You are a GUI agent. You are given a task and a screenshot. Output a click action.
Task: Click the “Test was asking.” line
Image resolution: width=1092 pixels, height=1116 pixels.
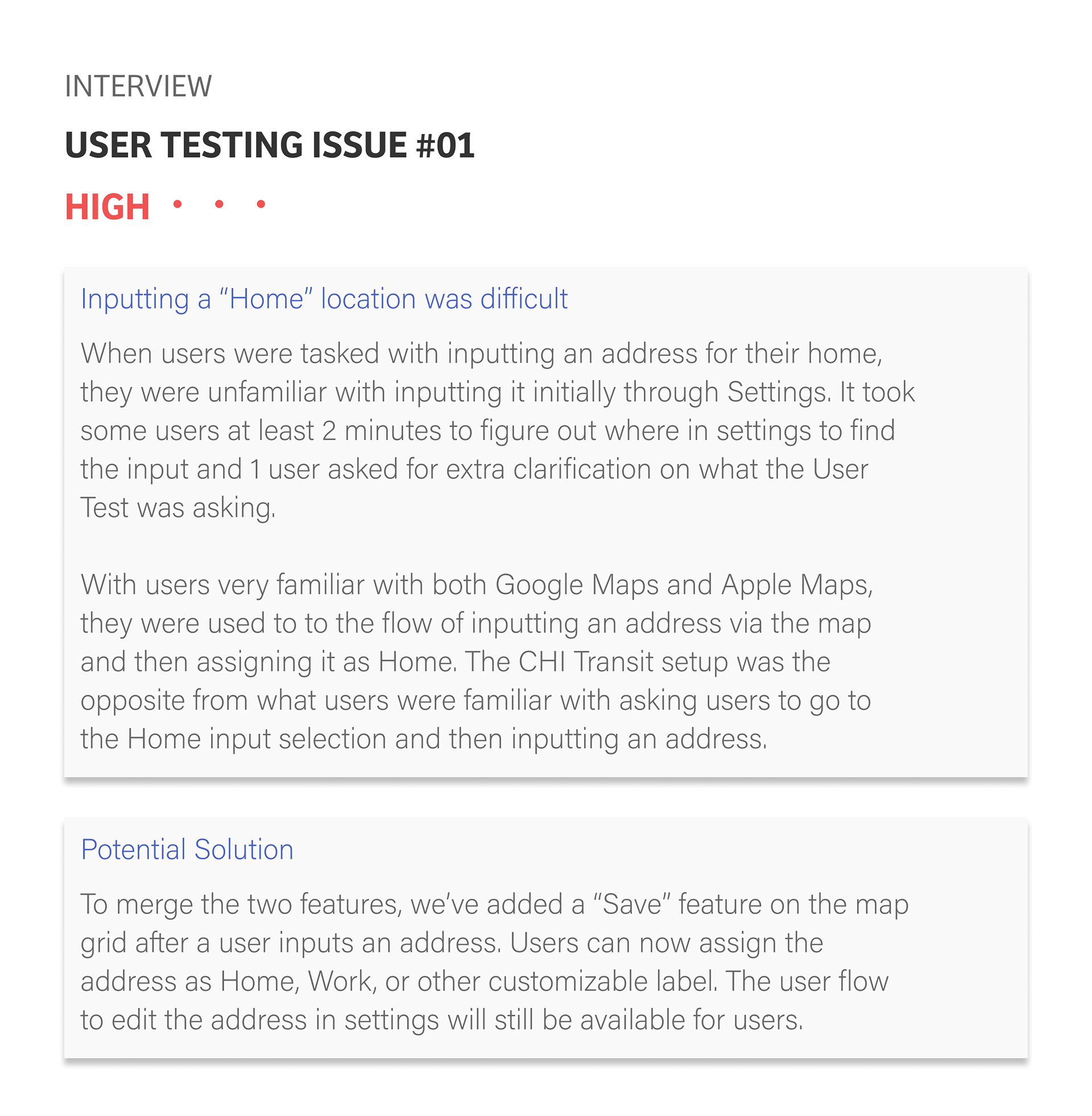(179, 508)
